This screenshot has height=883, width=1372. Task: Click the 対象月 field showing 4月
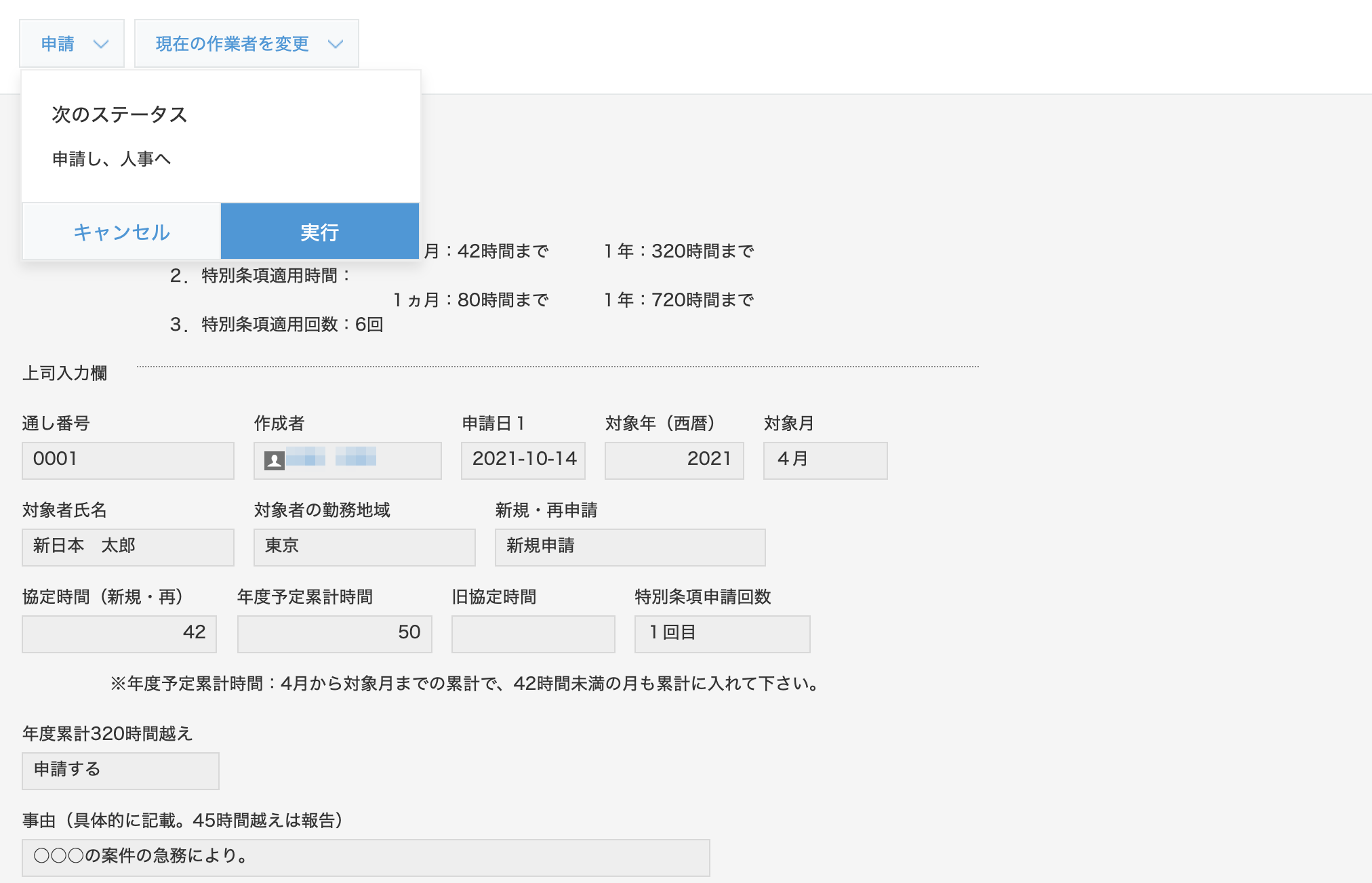coord(826,461)
